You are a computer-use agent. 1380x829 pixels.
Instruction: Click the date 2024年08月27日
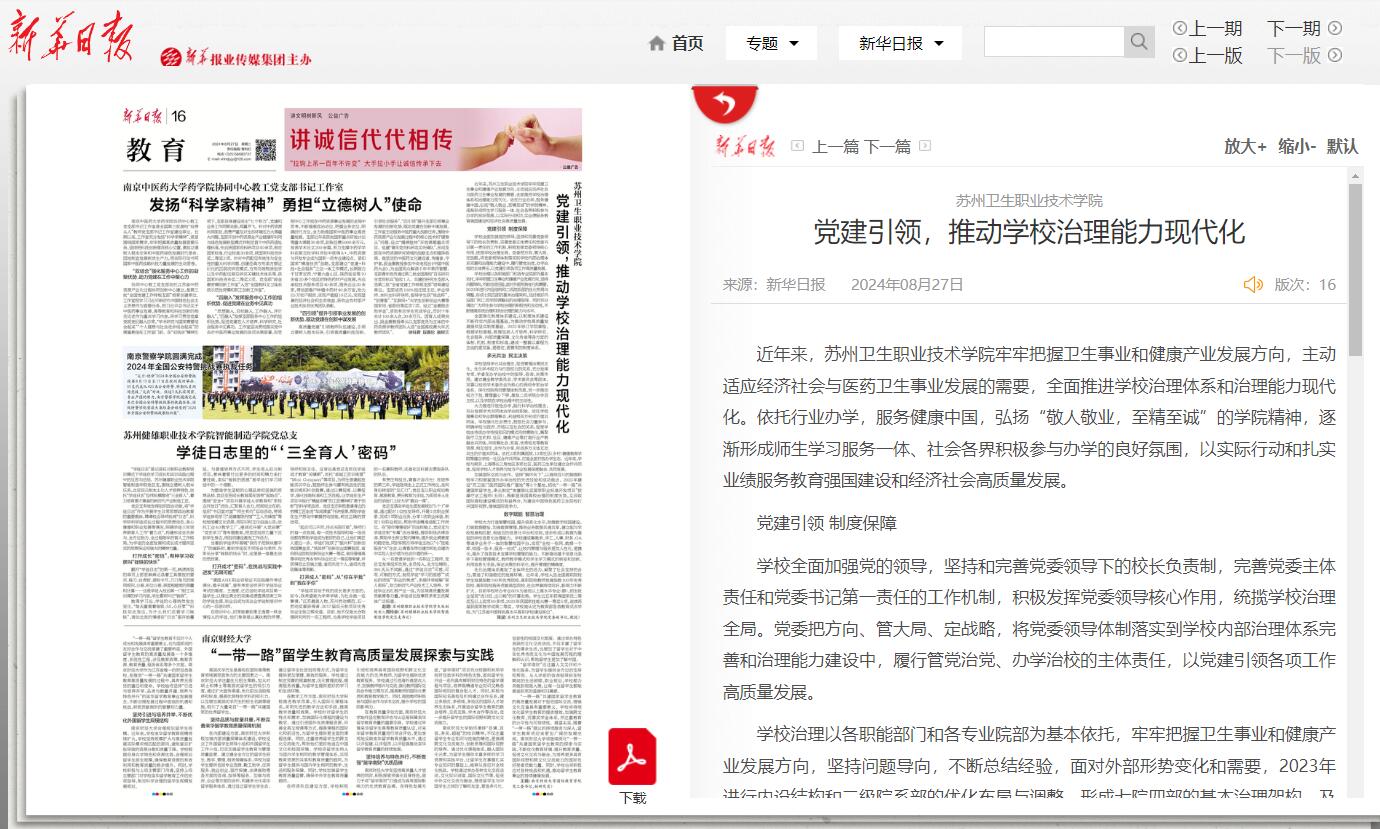pyautogui.click(x=907, y=285)
